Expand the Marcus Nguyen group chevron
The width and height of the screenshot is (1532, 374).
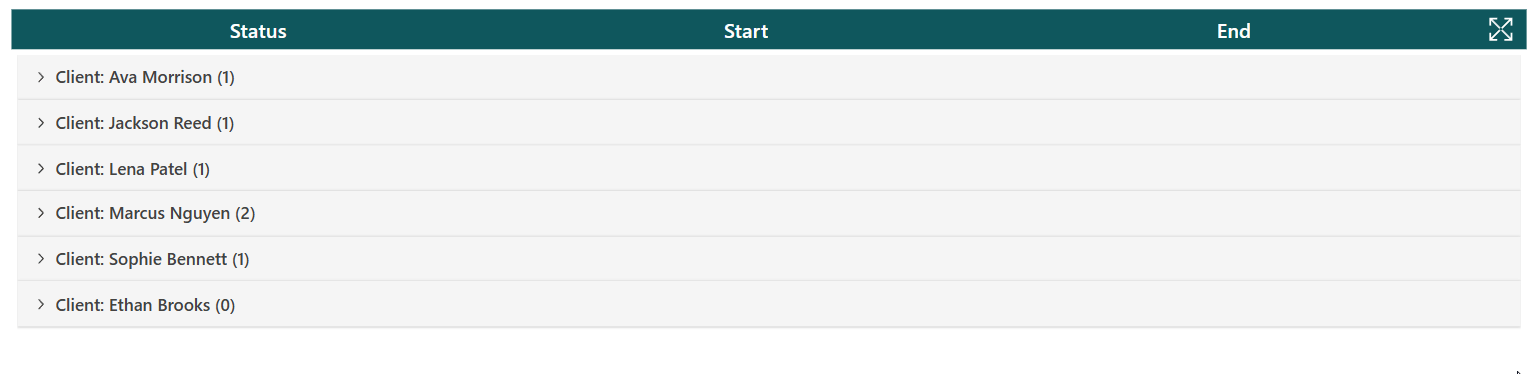click(x=41, y=213)
